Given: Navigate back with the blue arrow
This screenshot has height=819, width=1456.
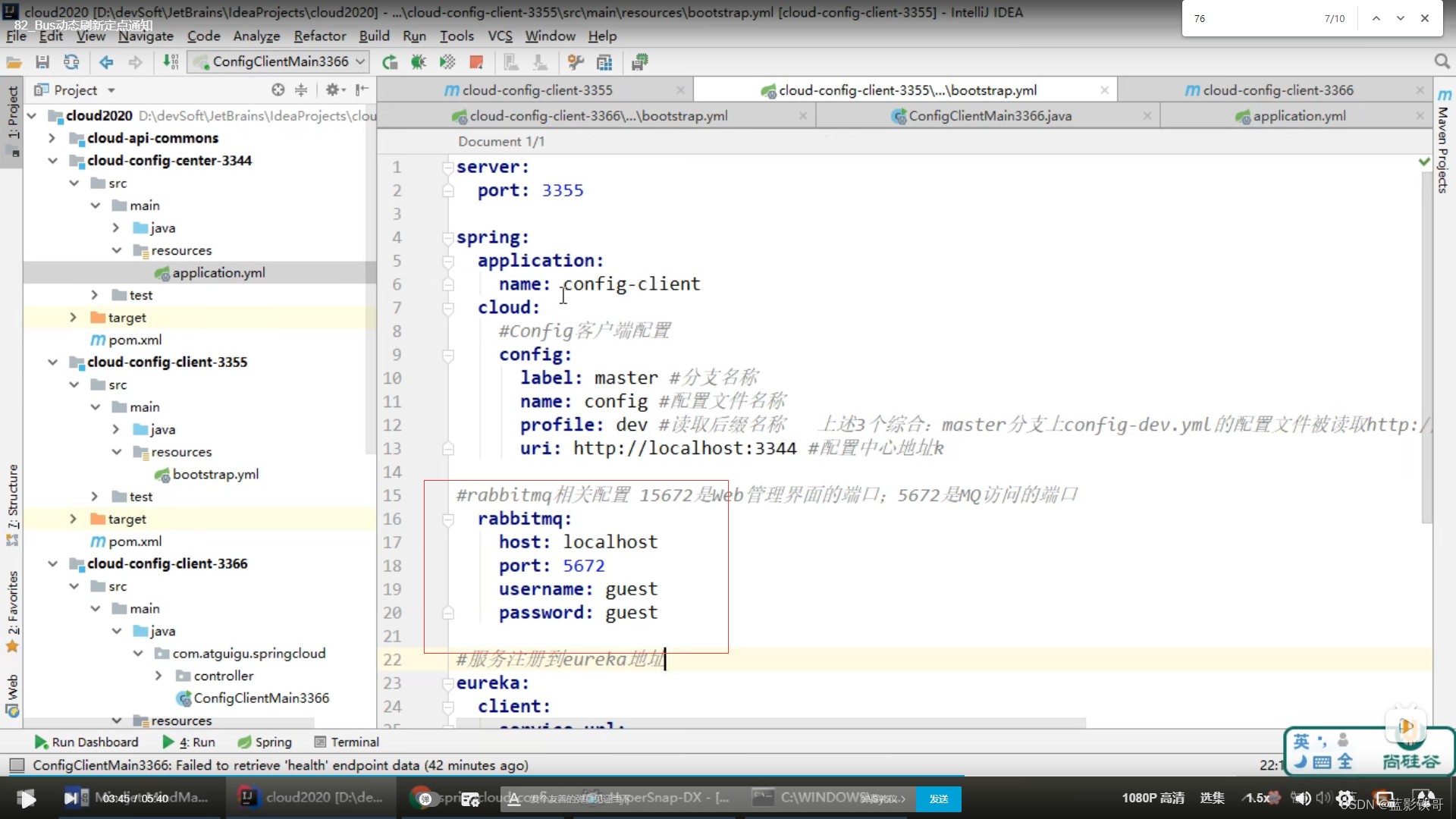Looking at the screenshot, I should point(106,62).
